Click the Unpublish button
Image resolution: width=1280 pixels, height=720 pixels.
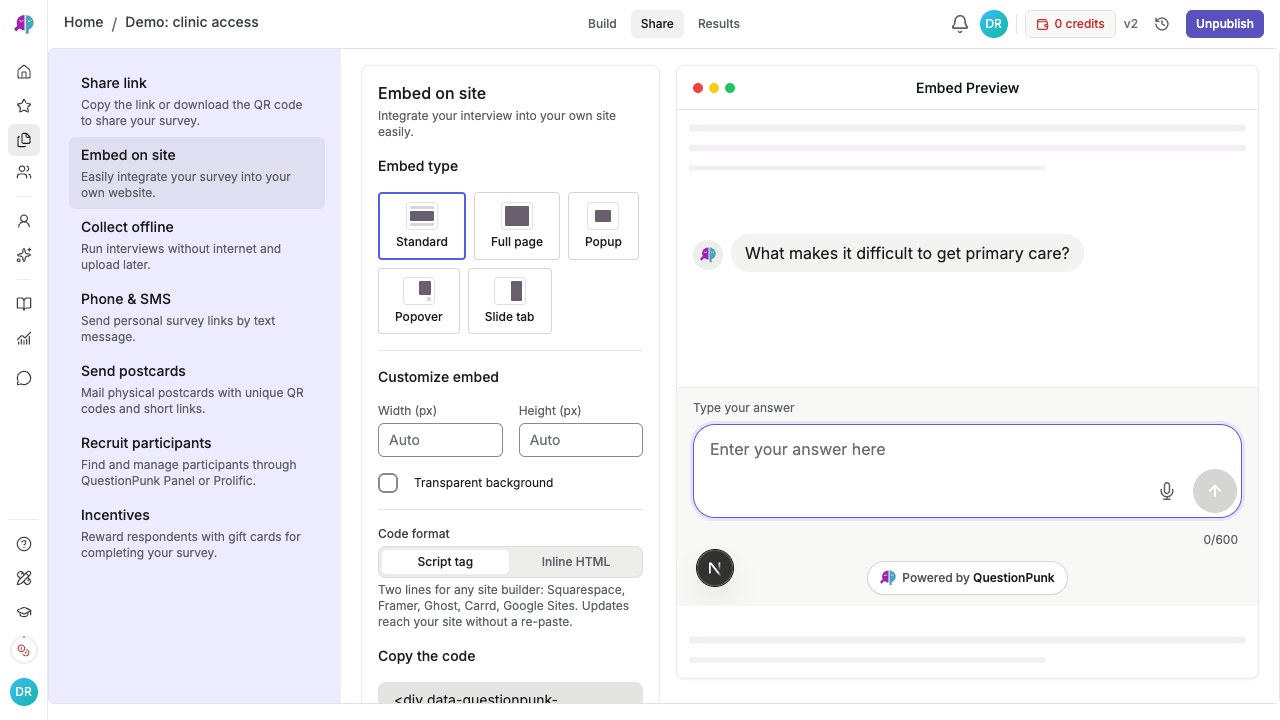click(x=1225, y=24)
